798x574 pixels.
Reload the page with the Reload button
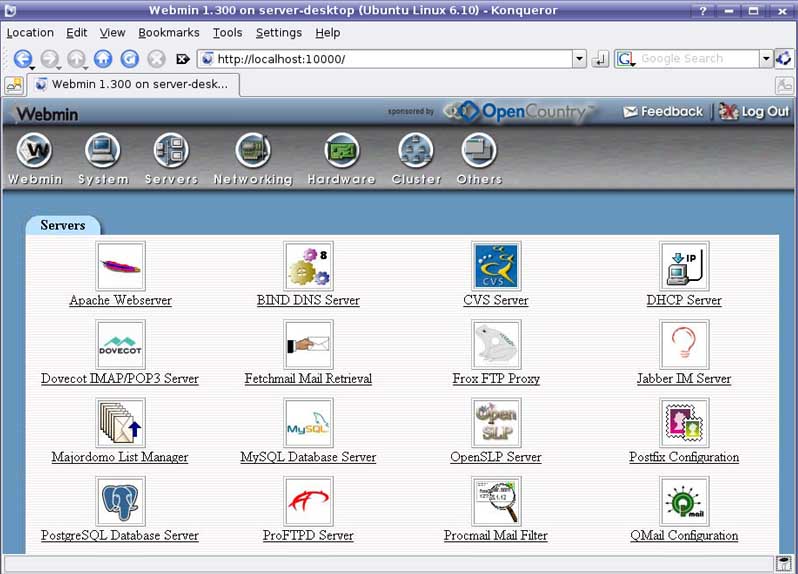pyautogui.click(x=130, y=59)
